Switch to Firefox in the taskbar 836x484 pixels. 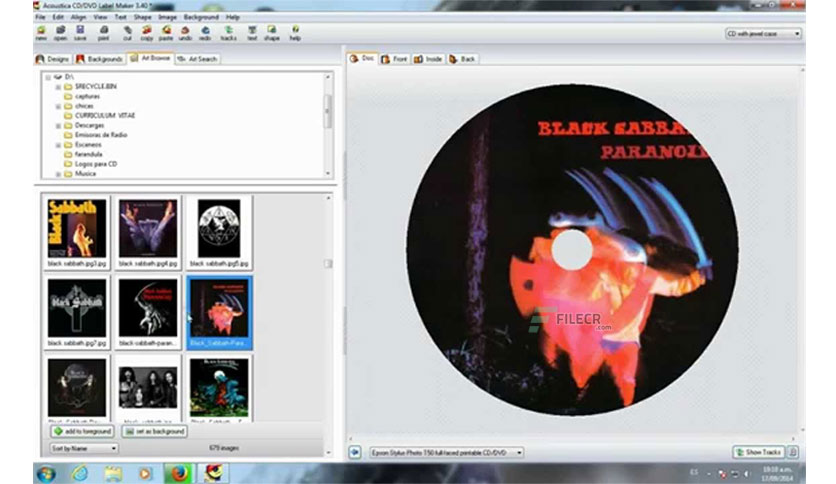pos(179,473)
